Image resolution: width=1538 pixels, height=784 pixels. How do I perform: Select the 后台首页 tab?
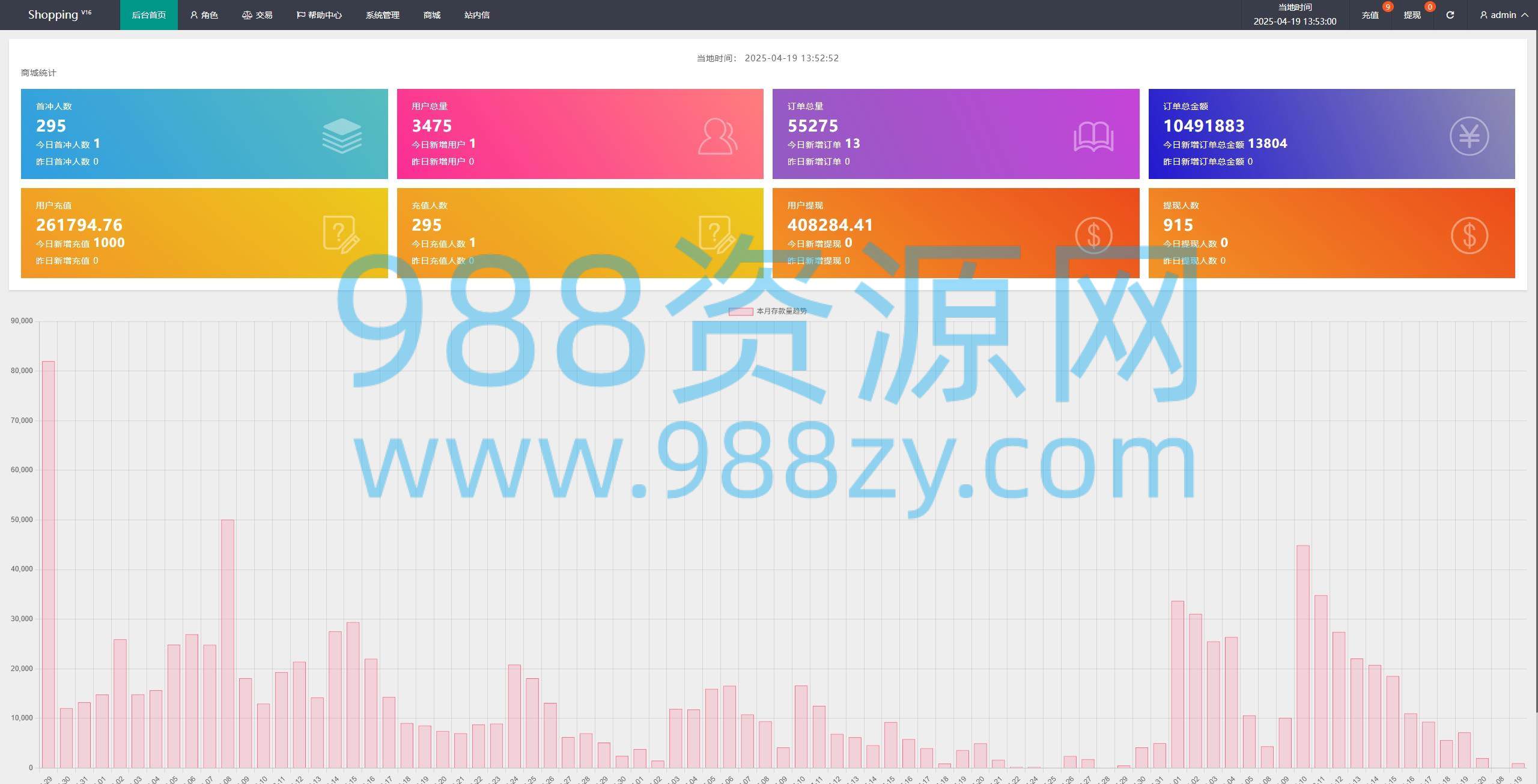point(148,15)
